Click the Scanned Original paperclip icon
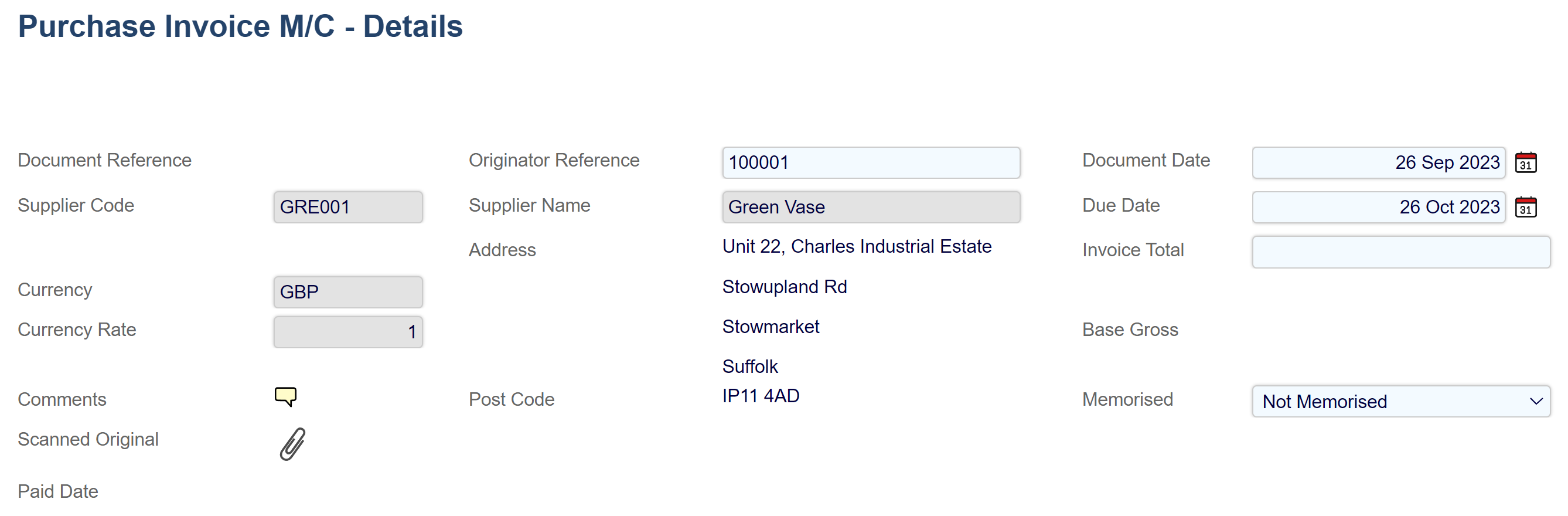The image size is (1568, 516). tap(292, 443)
